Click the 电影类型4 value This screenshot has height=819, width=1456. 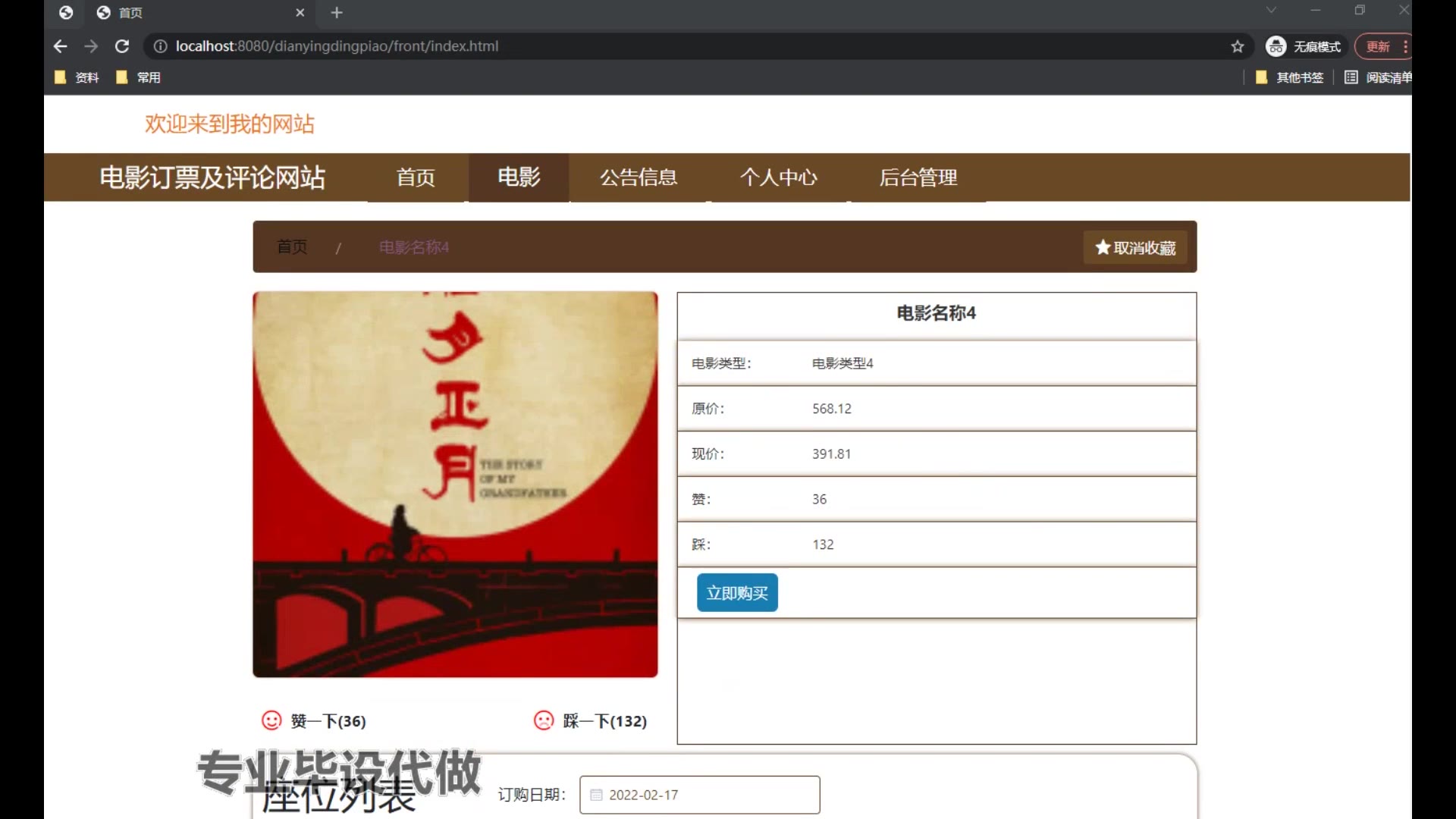843,363
